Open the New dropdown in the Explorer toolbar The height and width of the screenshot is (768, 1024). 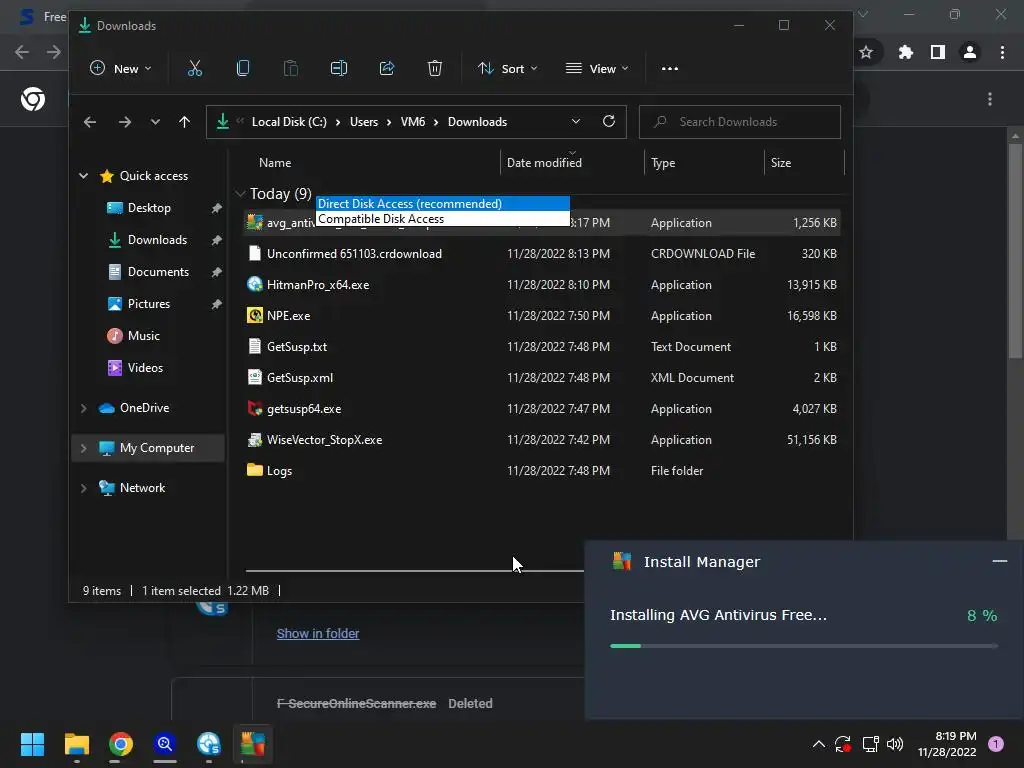tap(121, 69)
